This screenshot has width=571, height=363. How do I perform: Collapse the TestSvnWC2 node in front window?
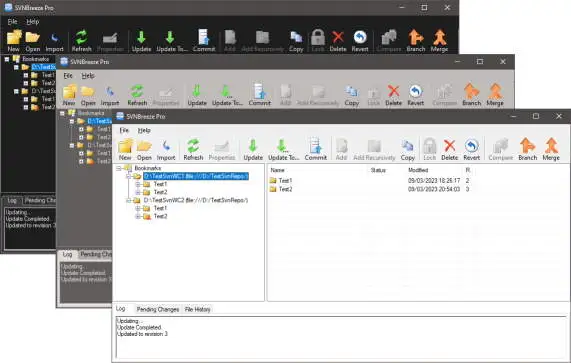click(x=128, y=200)
